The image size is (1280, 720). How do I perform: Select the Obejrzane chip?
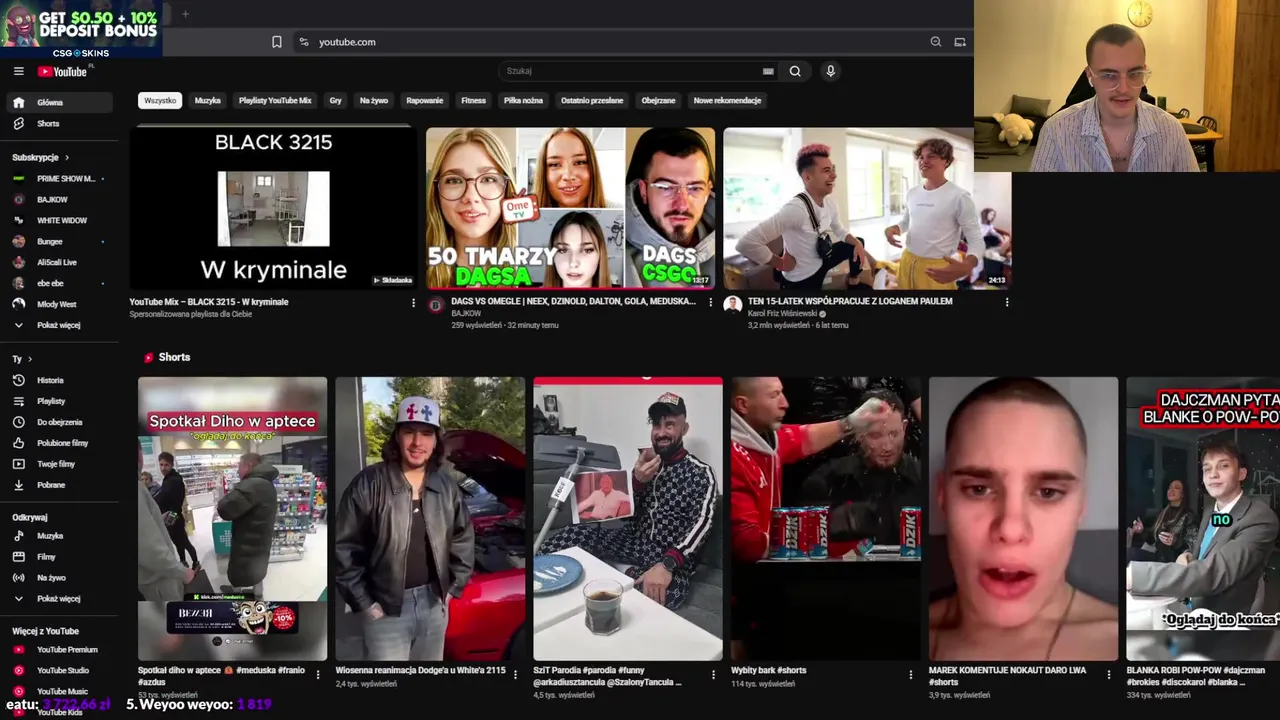(x=659, y=101)
